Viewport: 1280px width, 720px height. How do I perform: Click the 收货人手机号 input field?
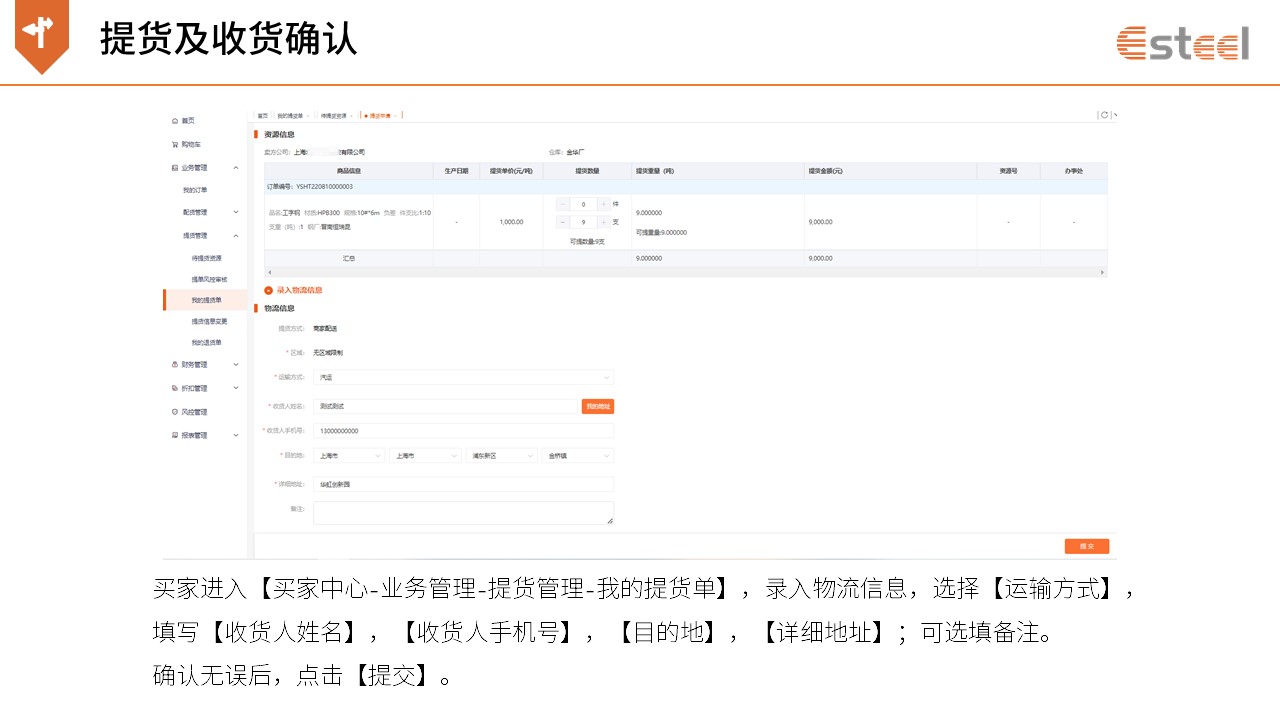463,431
